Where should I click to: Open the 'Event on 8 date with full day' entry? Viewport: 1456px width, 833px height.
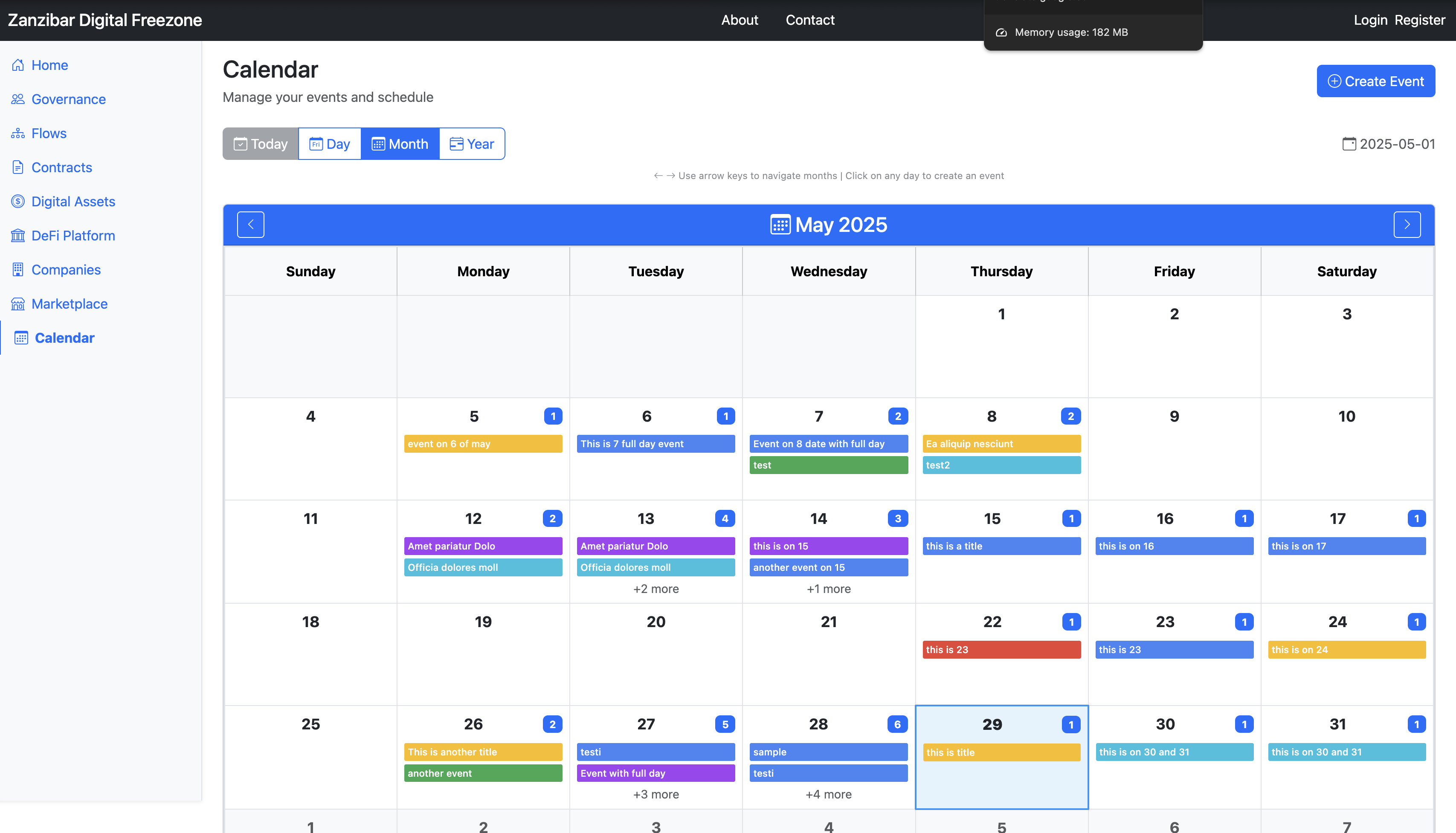coord(829,444)
